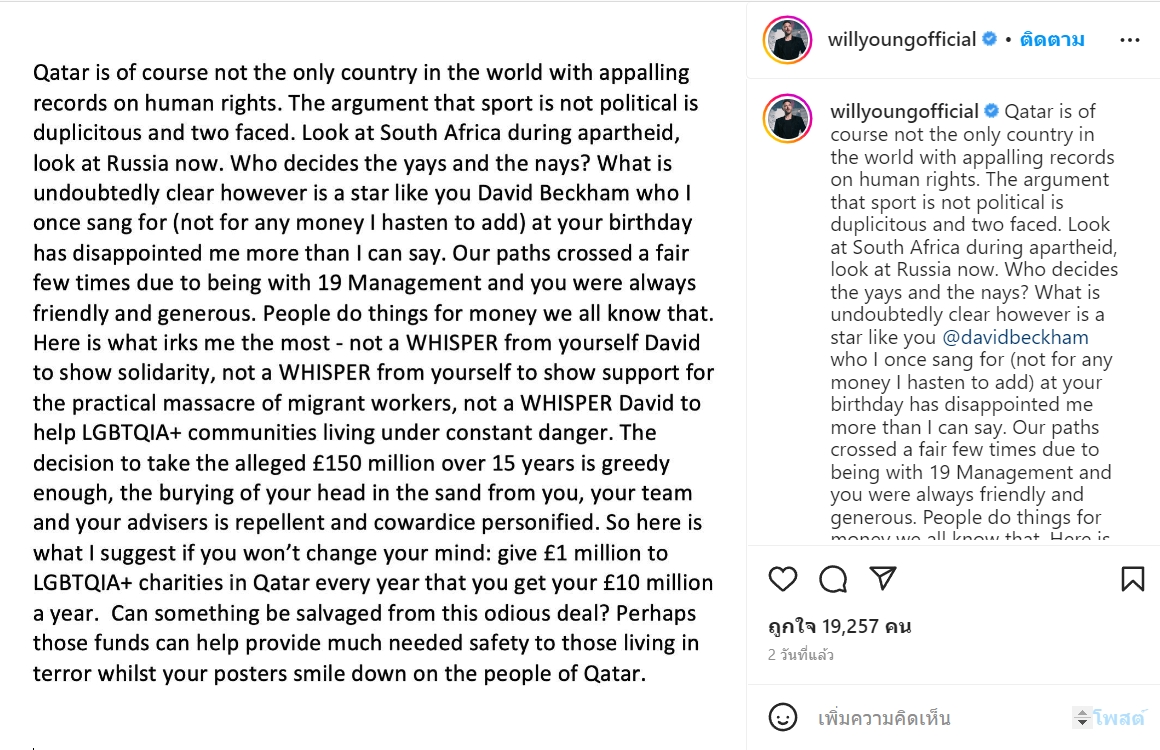
Task: Save the post with the bookmark icon
Action: click(x=1133, y=579)
